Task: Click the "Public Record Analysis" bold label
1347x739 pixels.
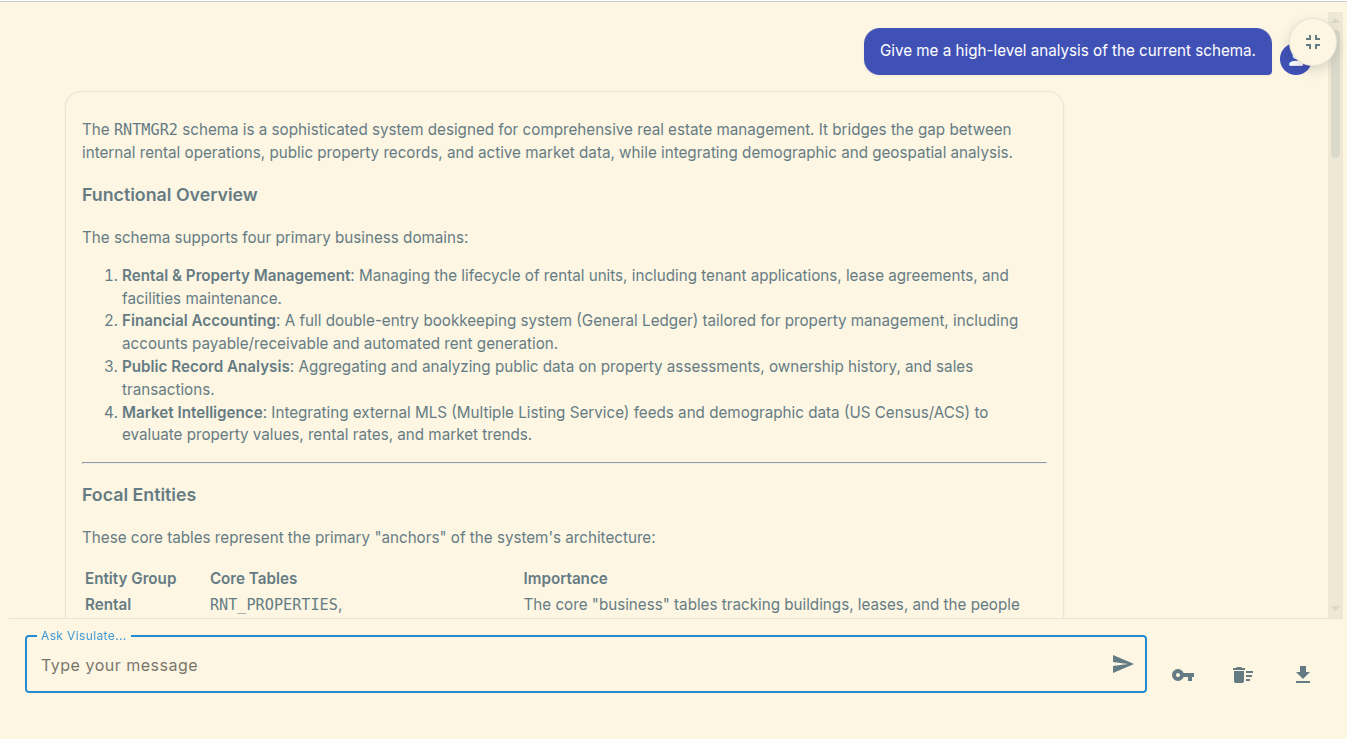Action: coord(206,367)
